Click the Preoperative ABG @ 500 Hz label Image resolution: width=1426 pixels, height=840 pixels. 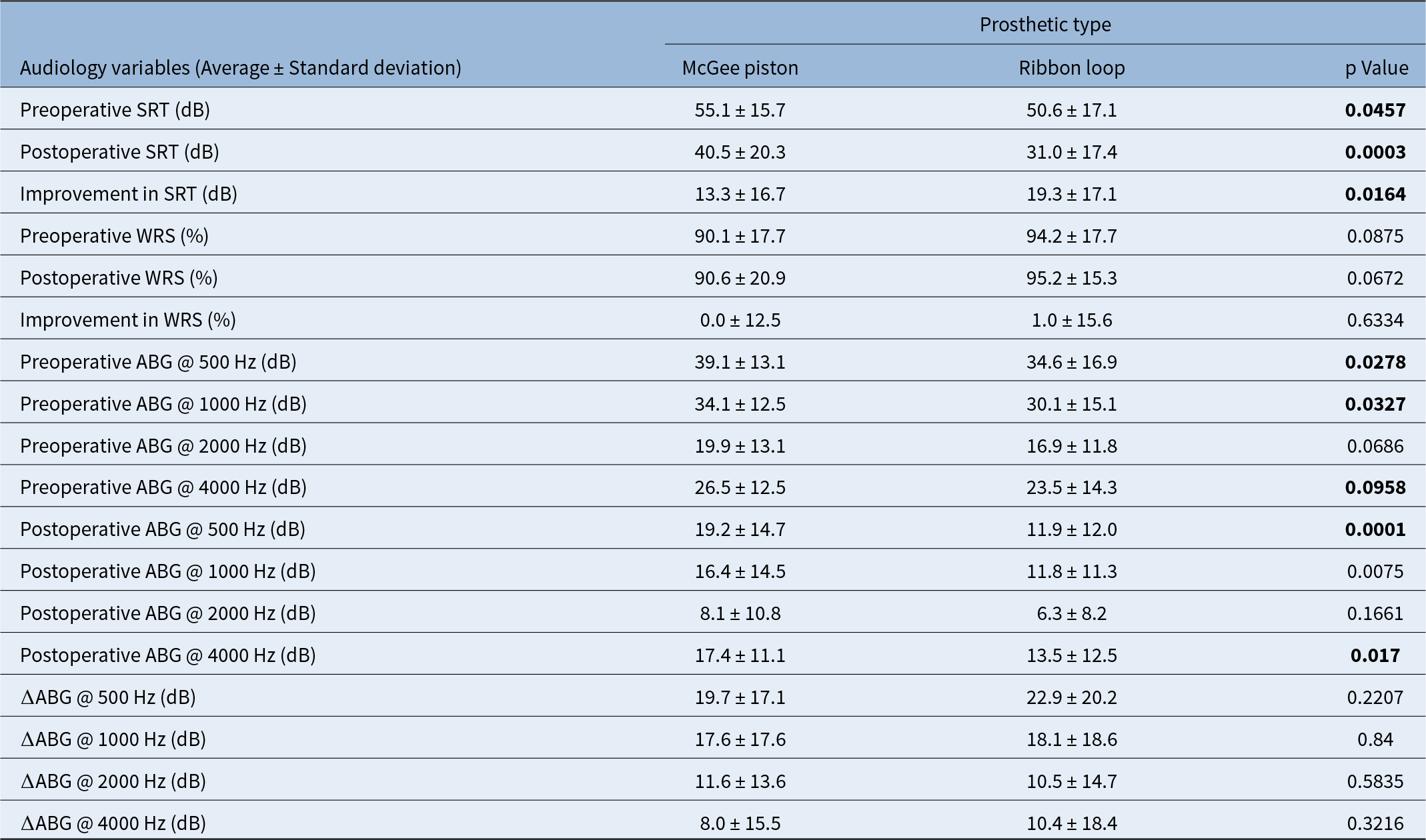(x=158, y=362)
